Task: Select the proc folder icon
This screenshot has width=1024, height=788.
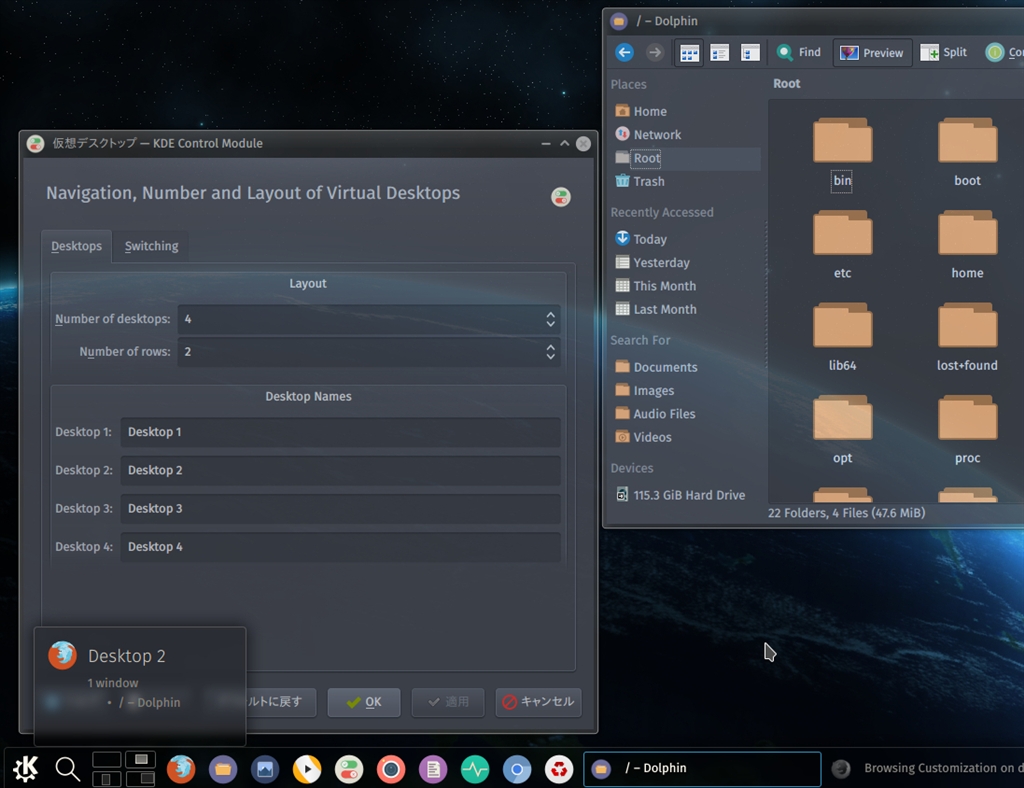Action: tap(967, 418)
